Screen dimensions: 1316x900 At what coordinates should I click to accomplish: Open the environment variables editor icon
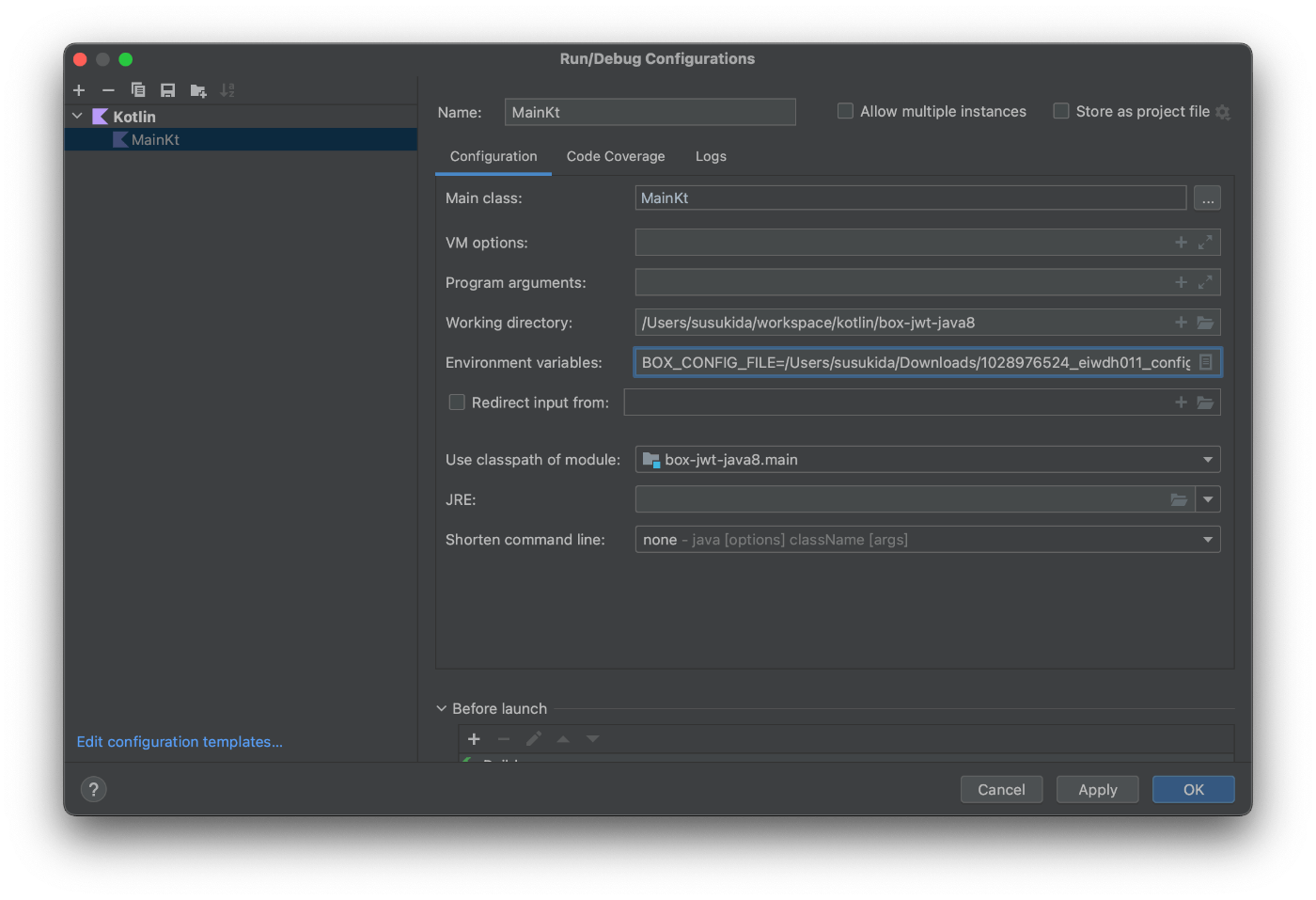tap(1206, 362)
